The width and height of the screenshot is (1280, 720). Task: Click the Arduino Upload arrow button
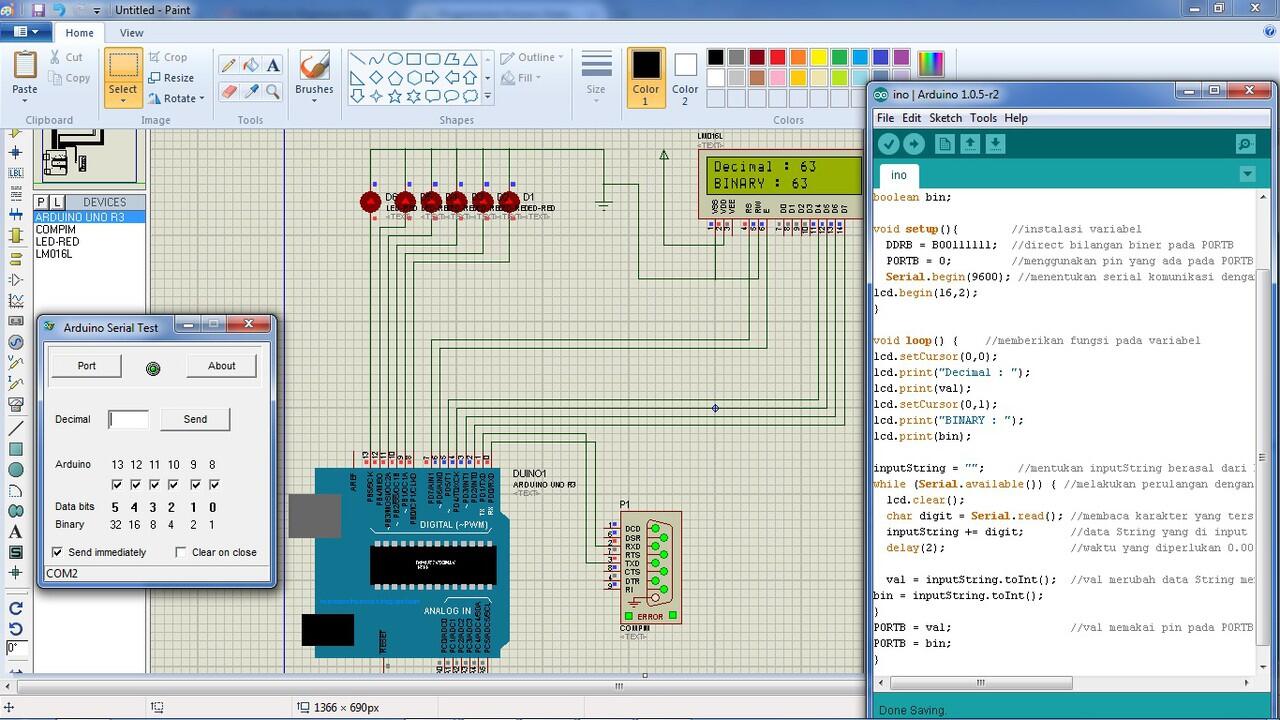pos(913,145)
